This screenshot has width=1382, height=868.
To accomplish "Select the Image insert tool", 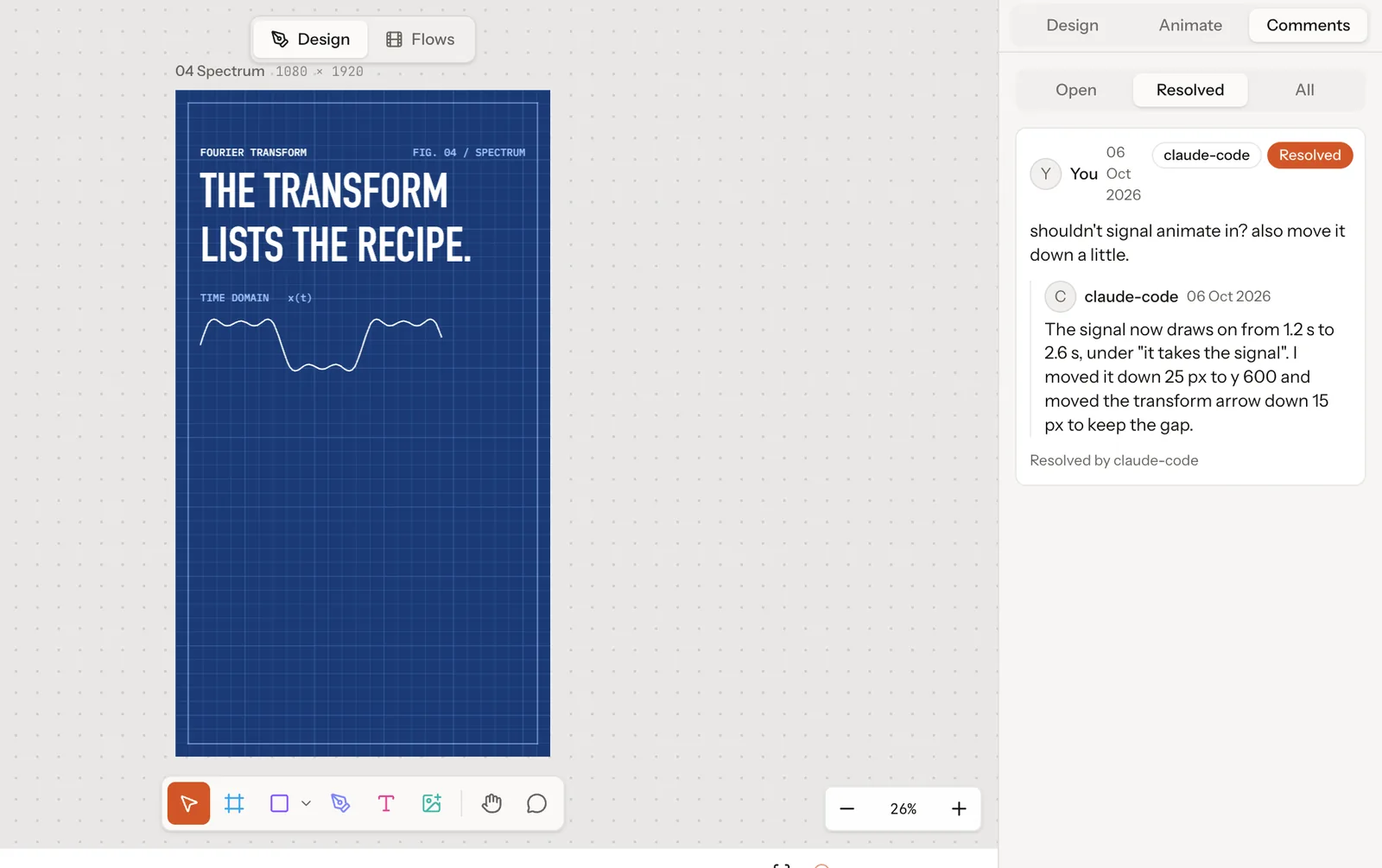I will [x=431, y=803].
